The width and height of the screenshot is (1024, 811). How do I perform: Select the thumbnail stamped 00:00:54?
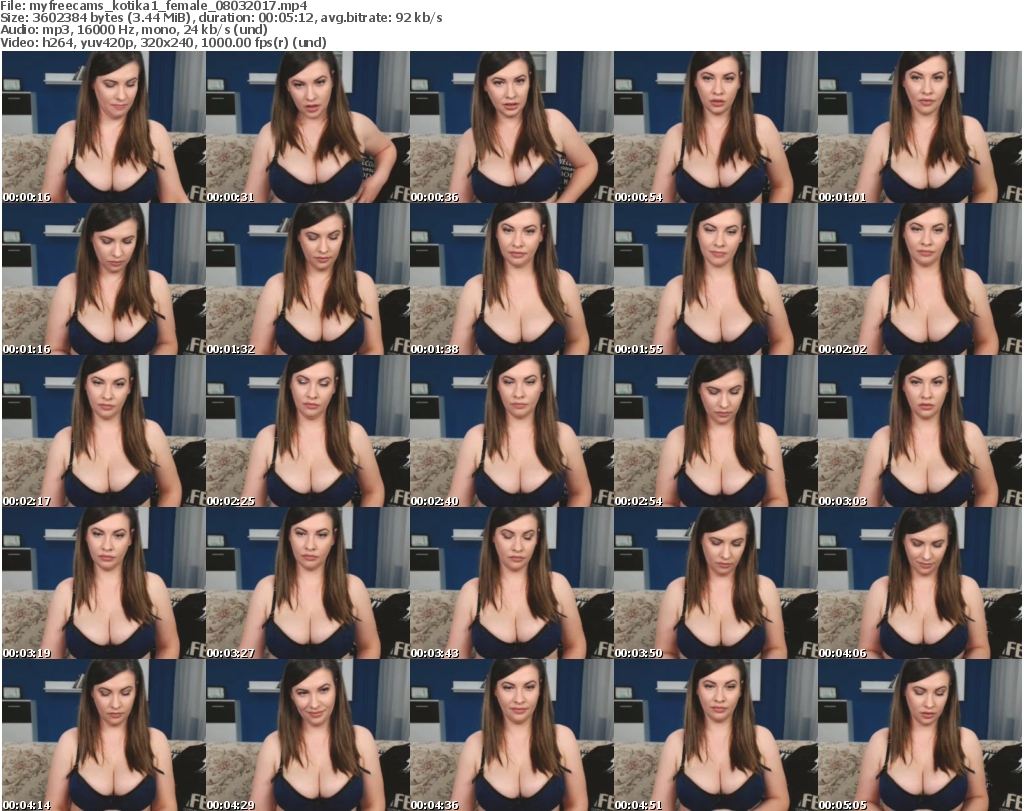pos(716,127)
